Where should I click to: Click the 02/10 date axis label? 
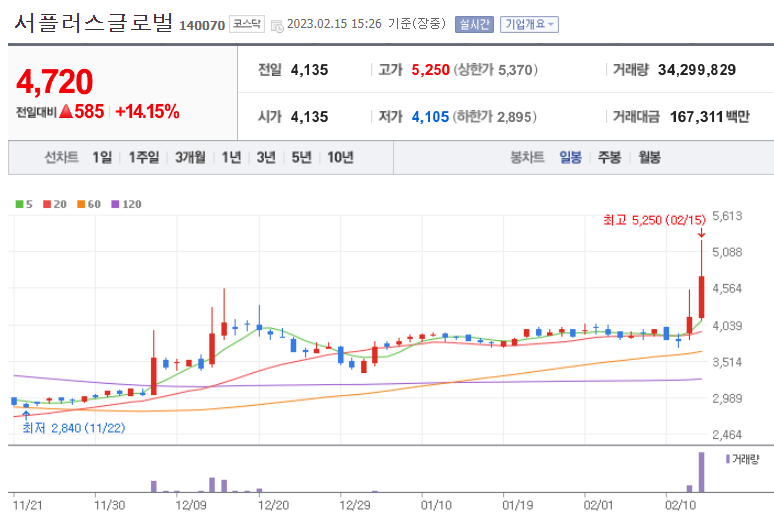tap(680, 505)
